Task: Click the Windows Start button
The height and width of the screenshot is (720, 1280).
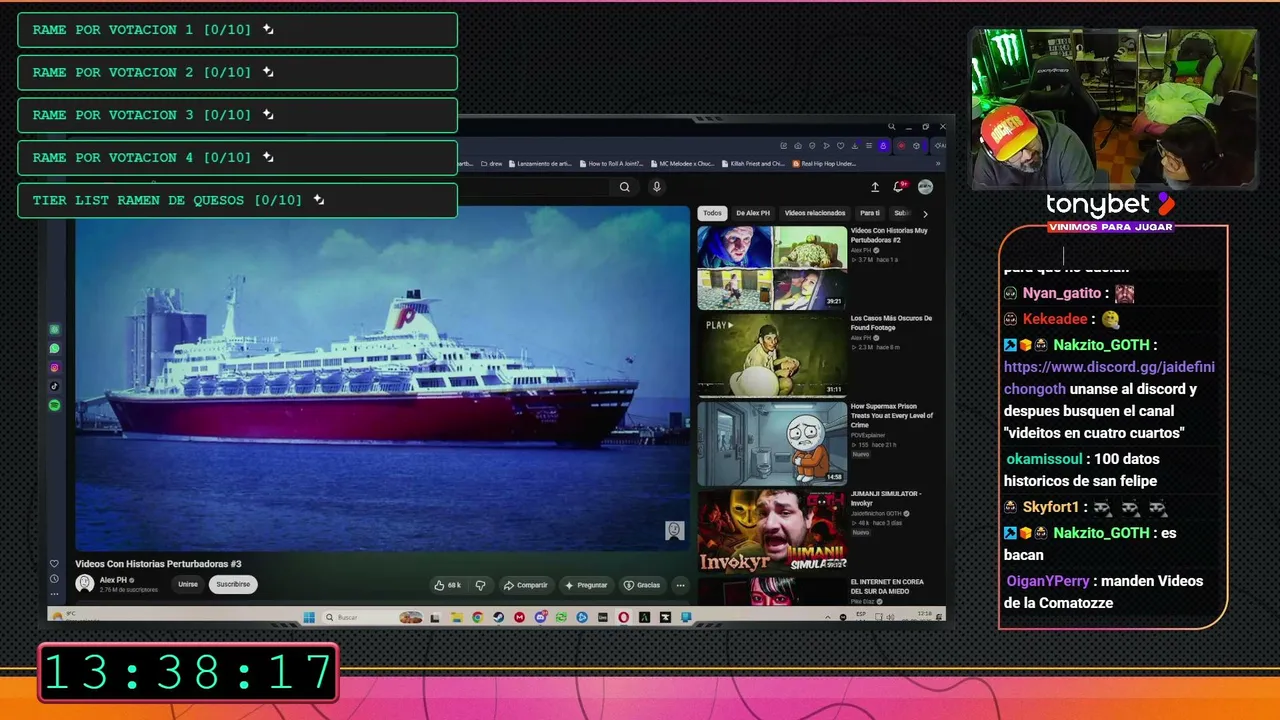Action: 308,617
